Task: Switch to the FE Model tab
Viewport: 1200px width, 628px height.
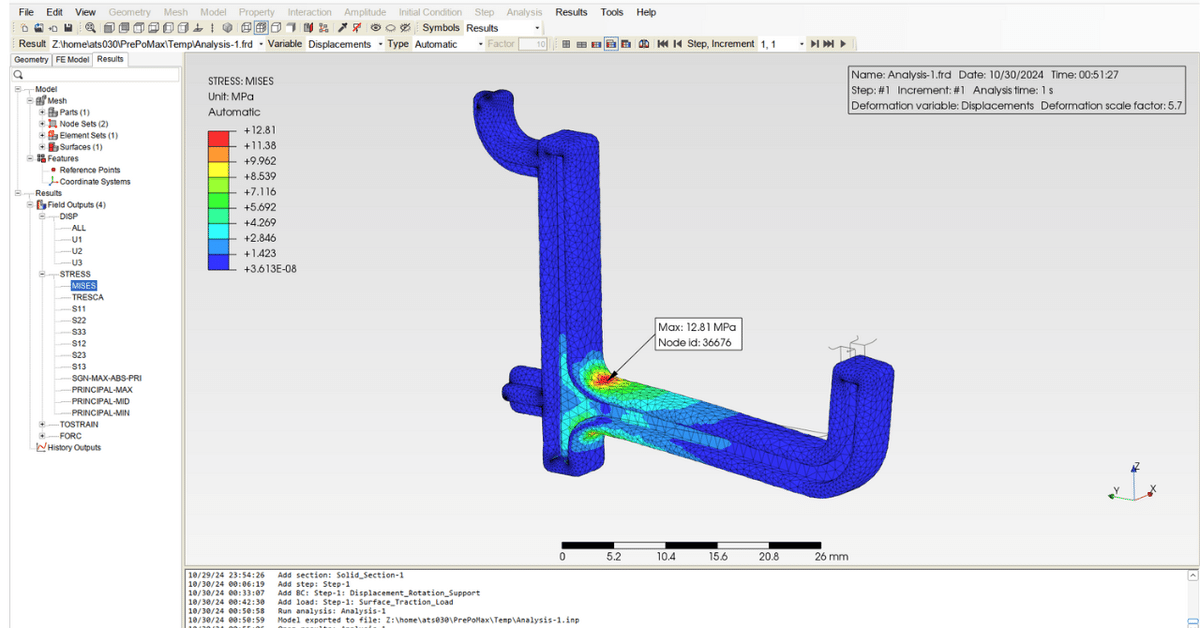Action: click(x=72, y=60)
